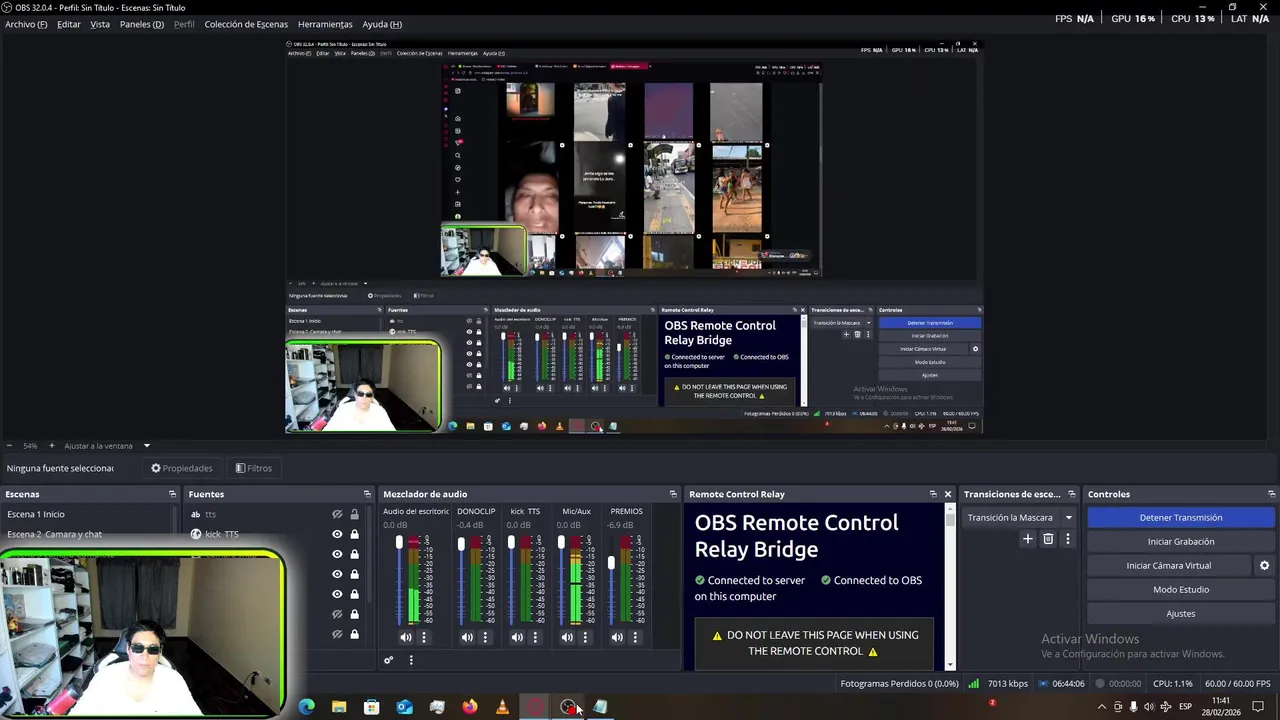Float the Escenas dock panel

click(x=172, y=494)
